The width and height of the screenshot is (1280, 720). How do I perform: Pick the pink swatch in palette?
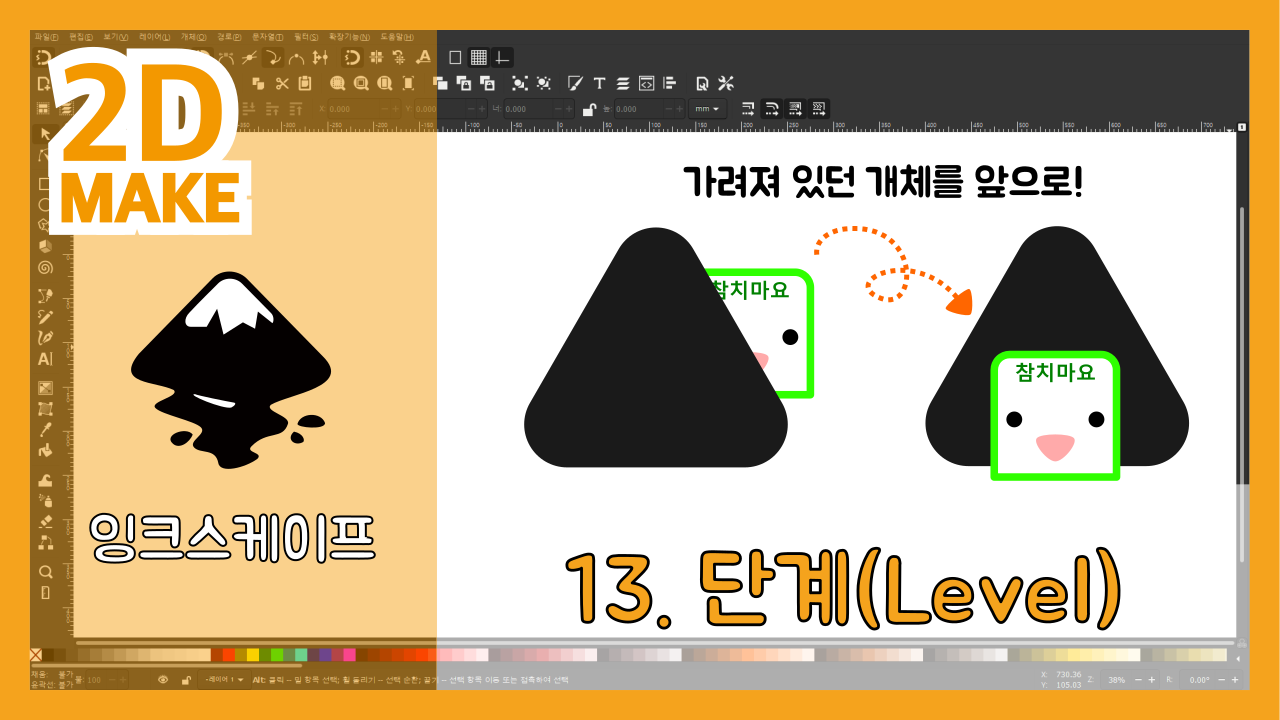(x=349, y=655)
